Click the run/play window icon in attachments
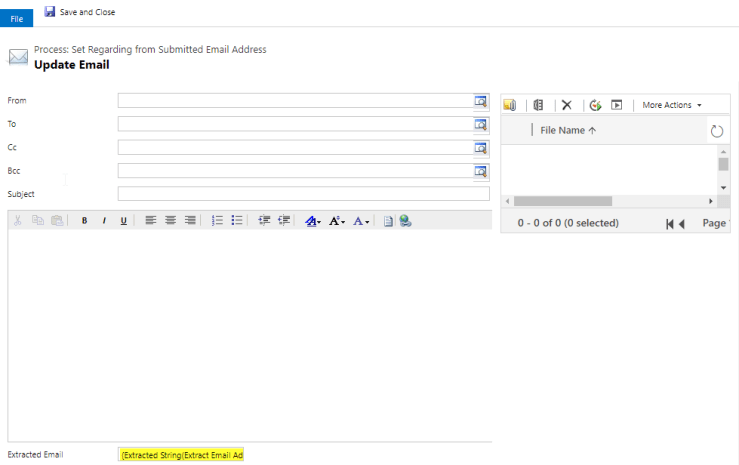Viewport: 739px width, 465px height. tap(616, 105)
